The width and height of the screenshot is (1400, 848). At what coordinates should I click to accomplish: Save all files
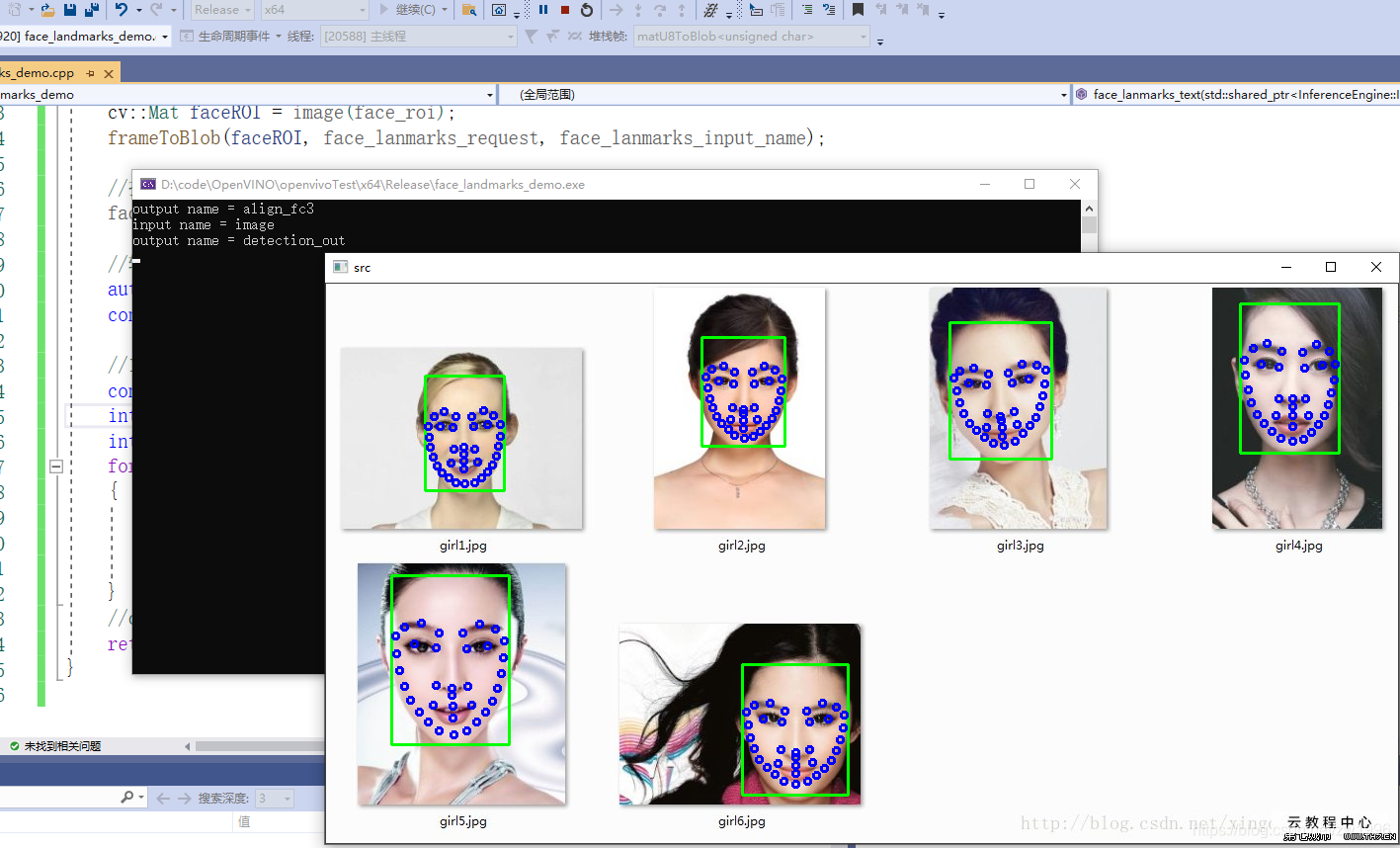click(92, 10)
